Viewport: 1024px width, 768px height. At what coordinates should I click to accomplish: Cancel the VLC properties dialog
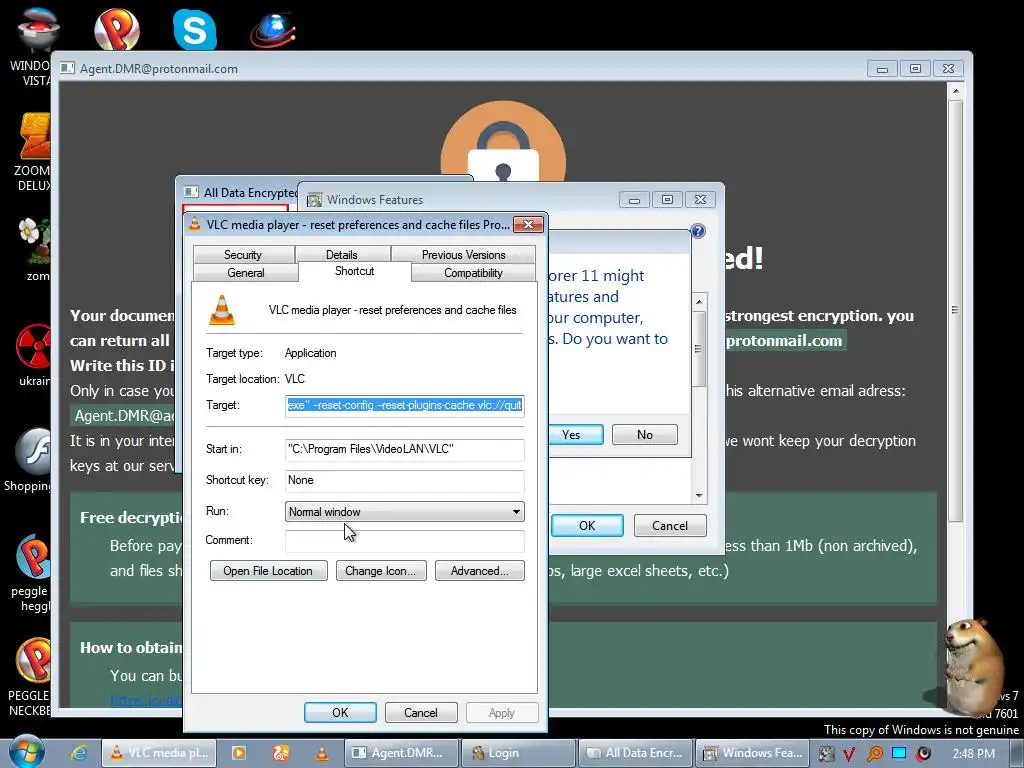point(421,712)
